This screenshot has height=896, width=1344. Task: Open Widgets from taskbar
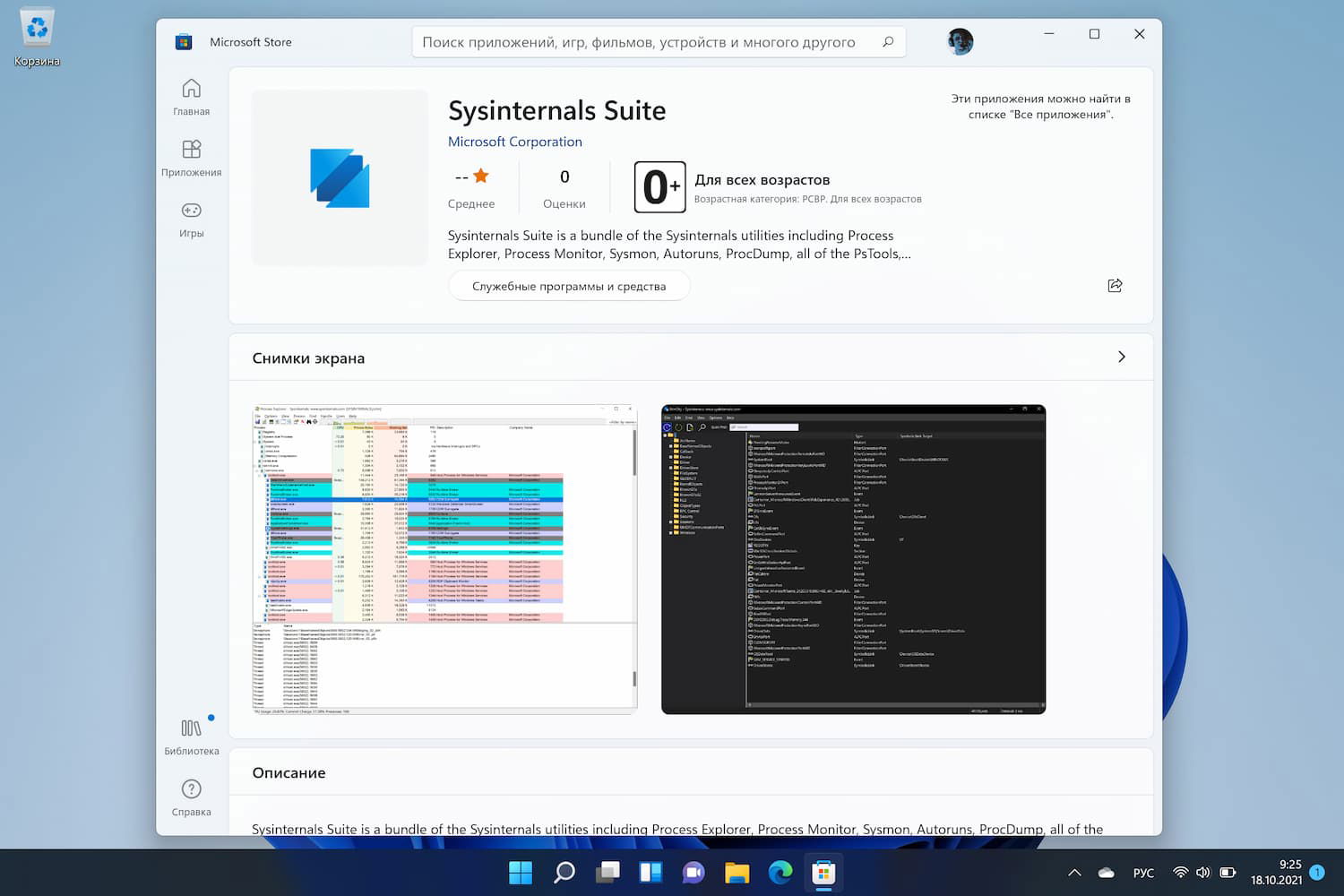(650, 873)
